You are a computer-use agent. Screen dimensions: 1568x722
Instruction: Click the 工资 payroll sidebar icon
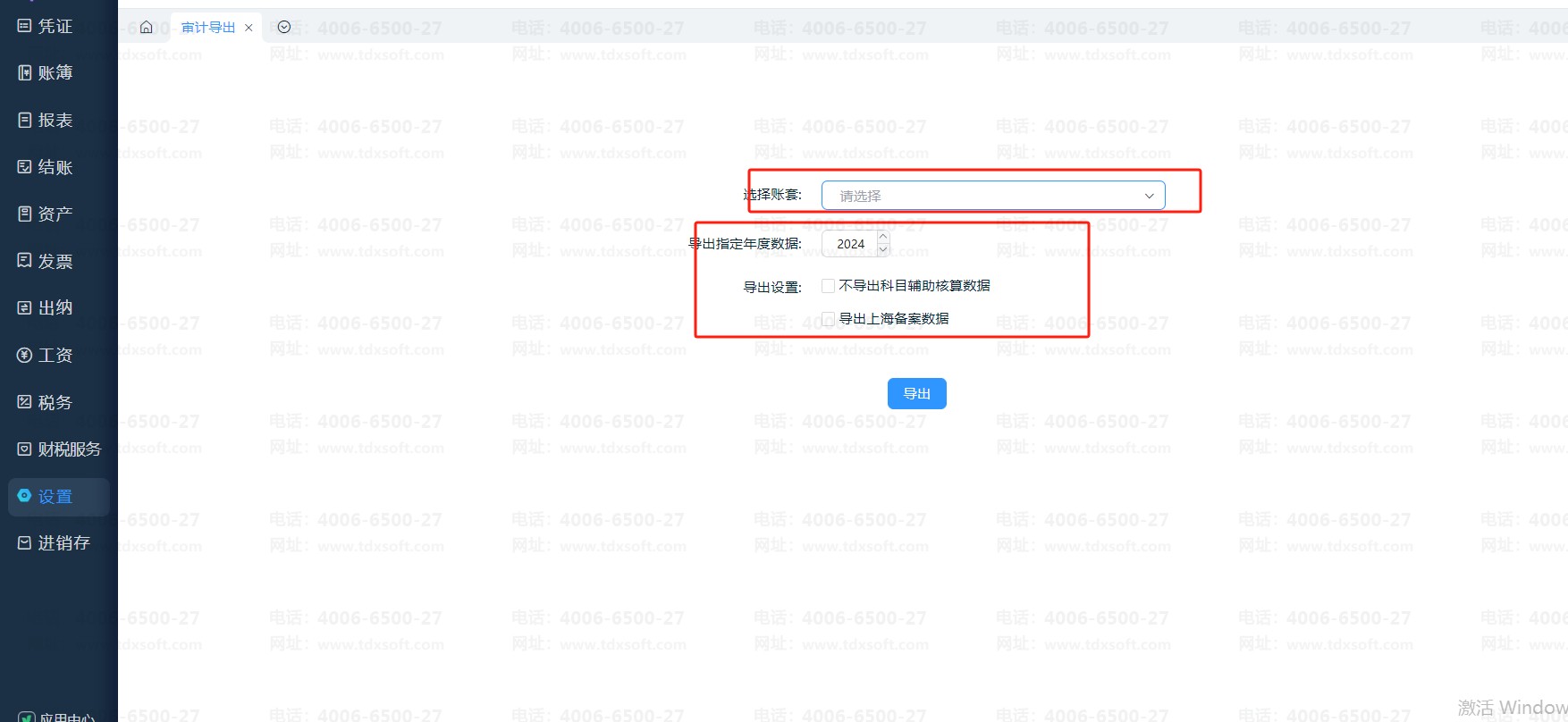[x=25, y=355]
